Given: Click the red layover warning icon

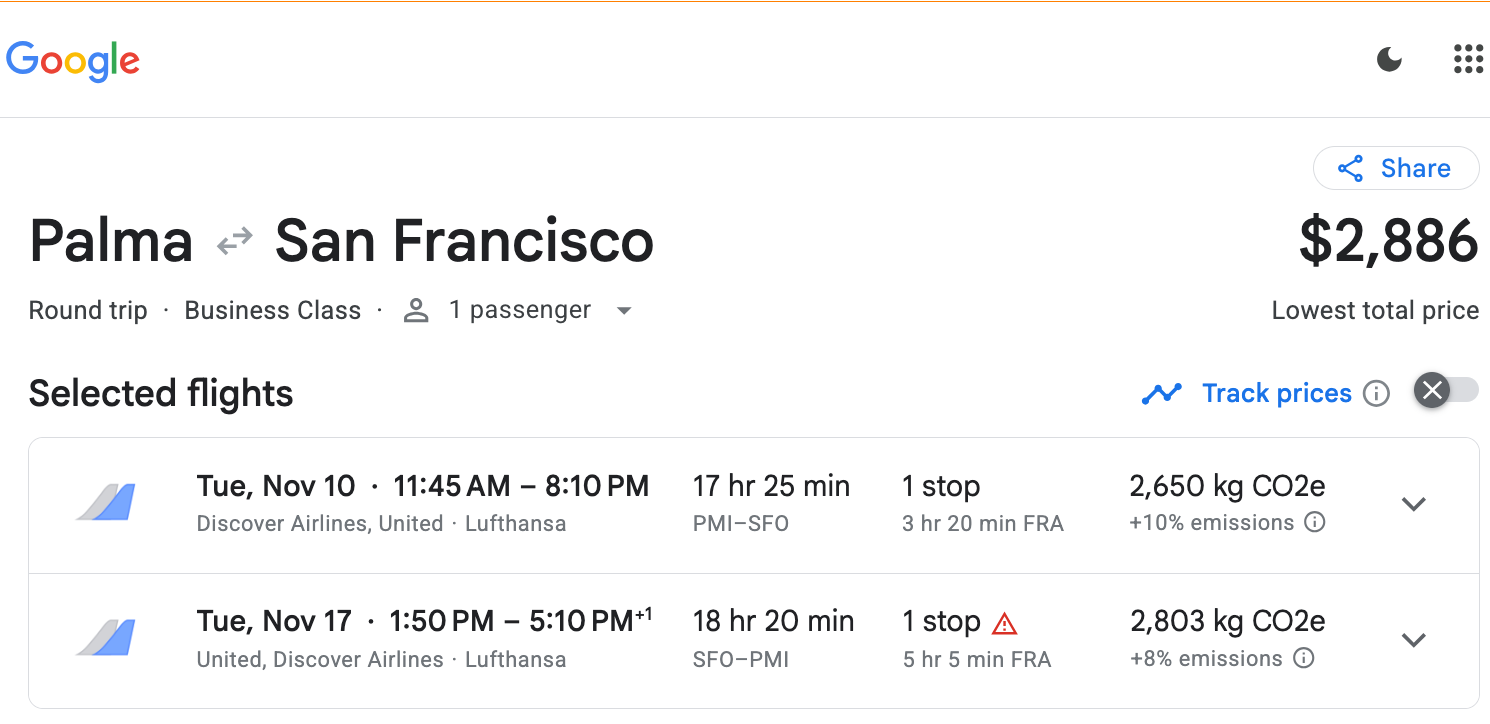Looking at the screenshot, I should (x=1004, y=624).
